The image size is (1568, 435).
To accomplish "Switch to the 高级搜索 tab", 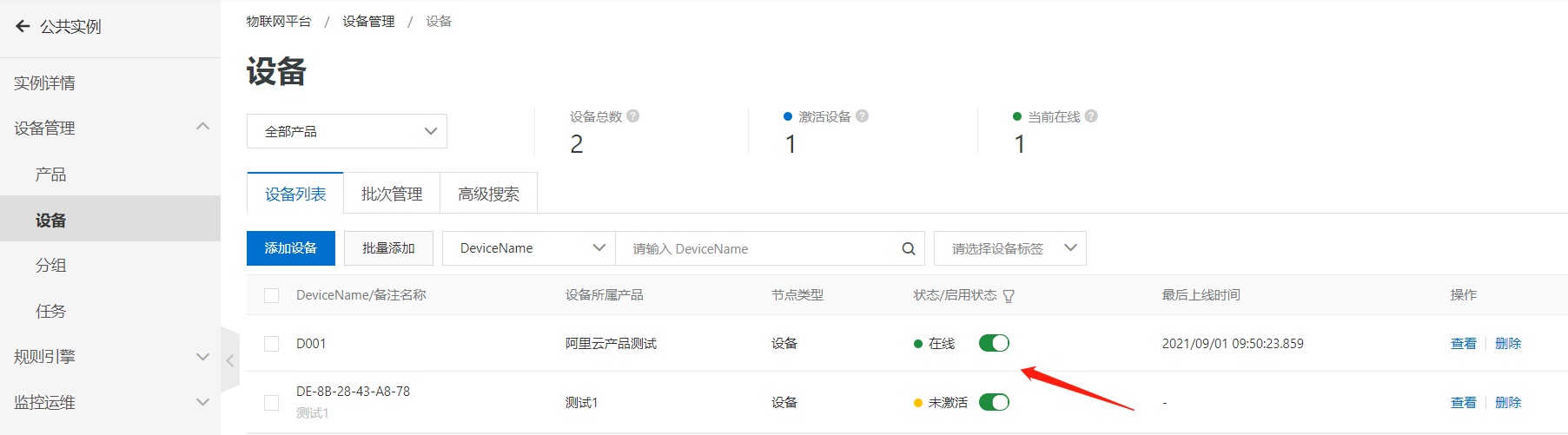I will point(488,194).
